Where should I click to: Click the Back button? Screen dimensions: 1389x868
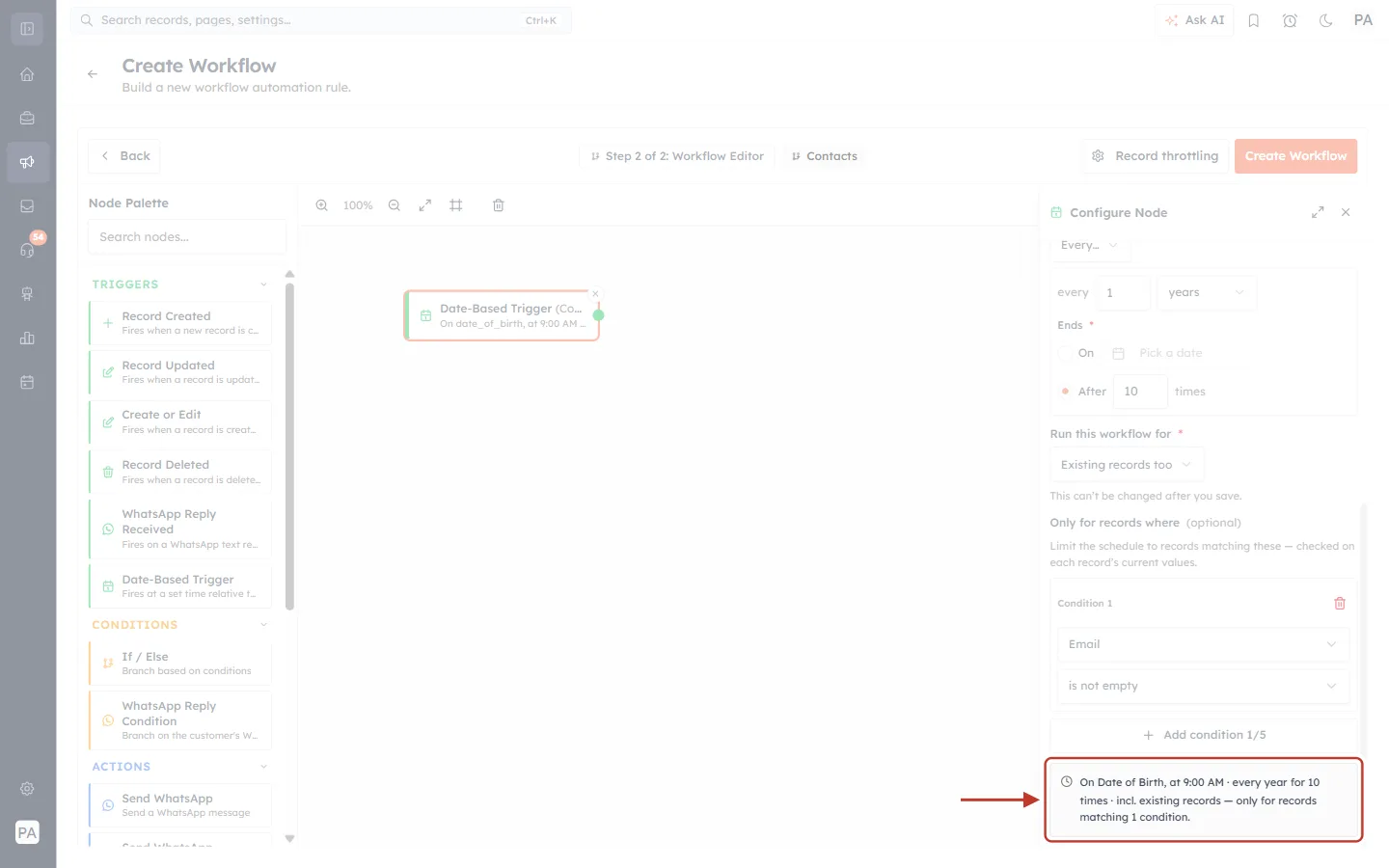point(124,156)
